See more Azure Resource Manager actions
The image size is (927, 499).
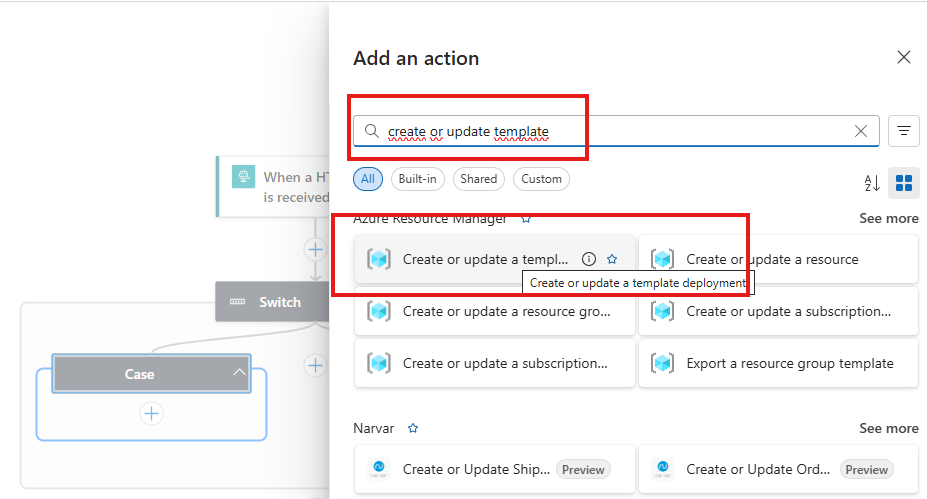[889, 219]
